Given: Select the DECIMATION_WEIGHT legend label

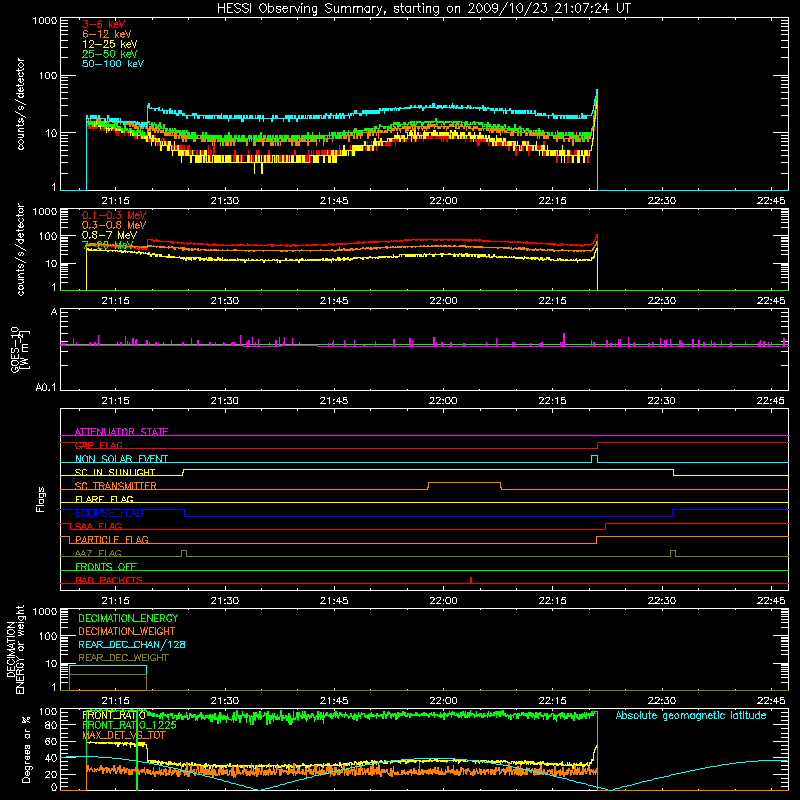Looking at the screenshot, I should pyautogui.click(x=127, y=632).
